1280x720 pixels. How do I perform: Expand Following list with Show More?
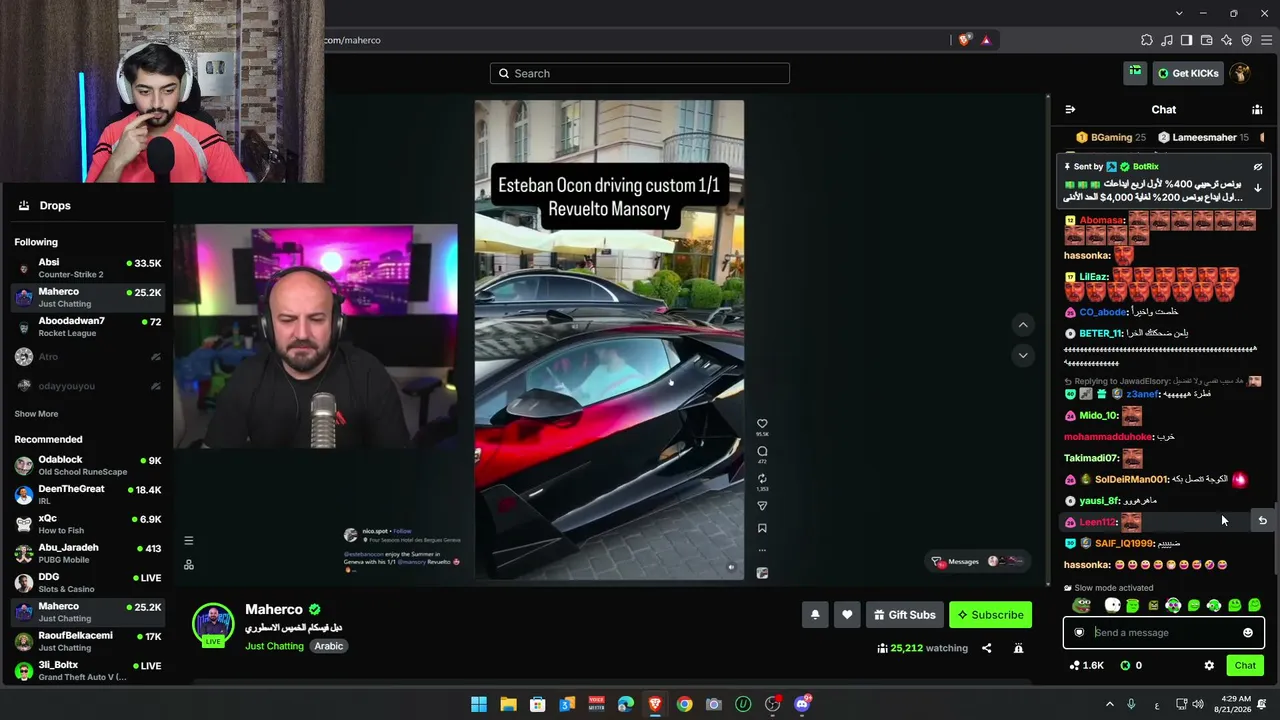(x=36, y=414)
